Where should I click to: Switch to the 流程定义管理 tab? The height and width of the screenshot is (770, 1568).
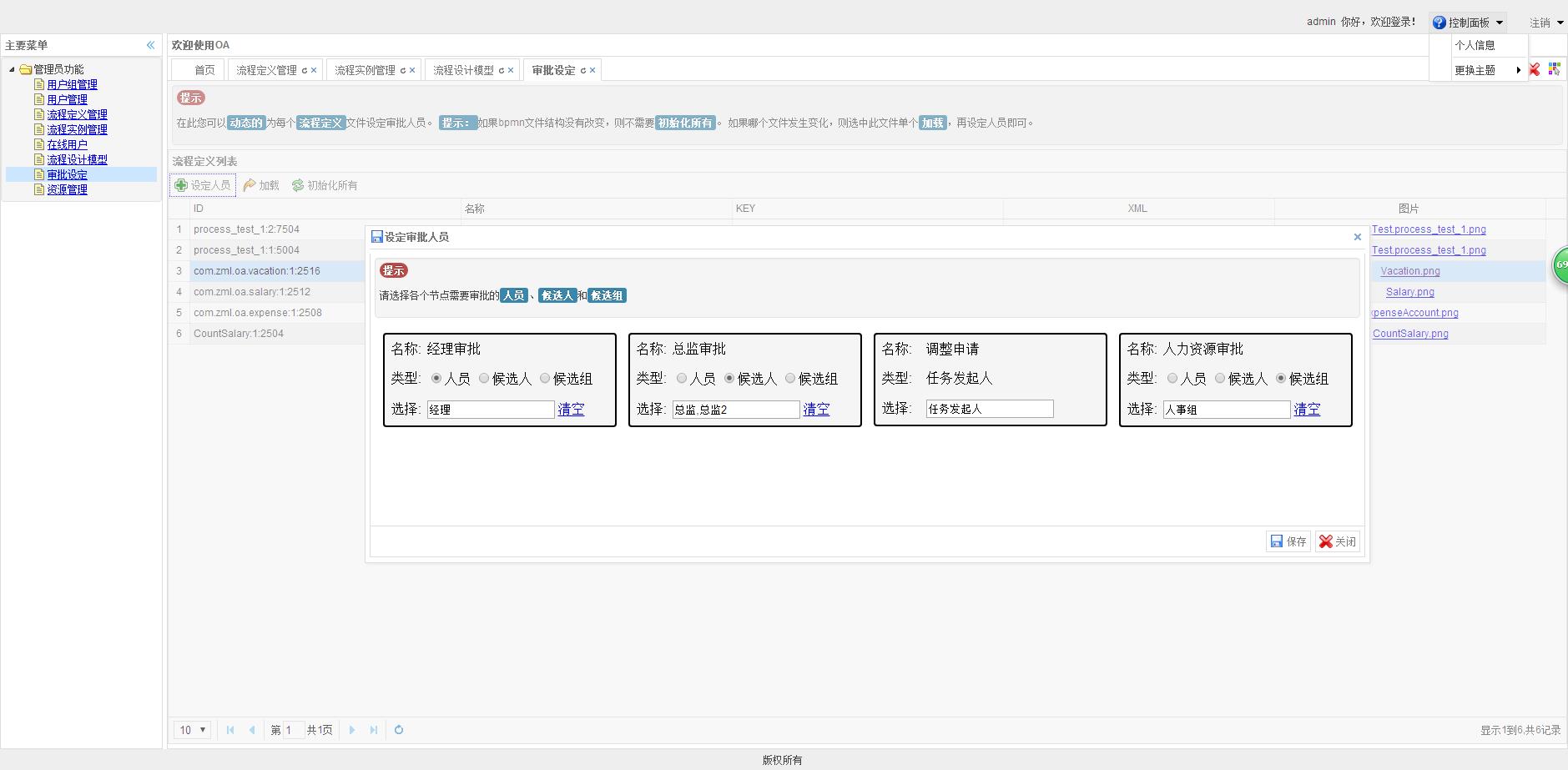(266, 70)
